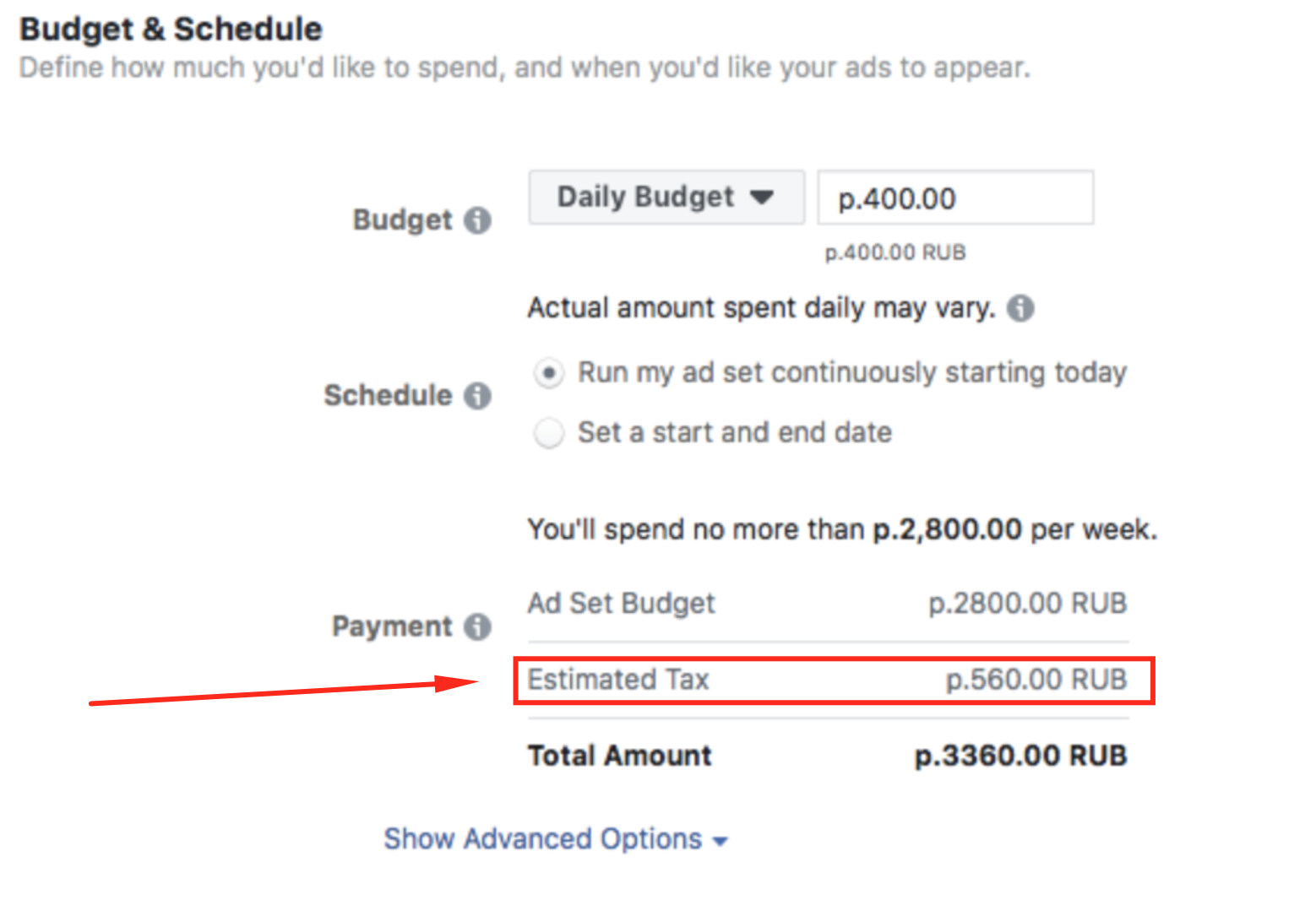Screen dimensions: 1316x900
Task: Select 'Run my ad set continuously' radio
Action: [x=549, y=372]
